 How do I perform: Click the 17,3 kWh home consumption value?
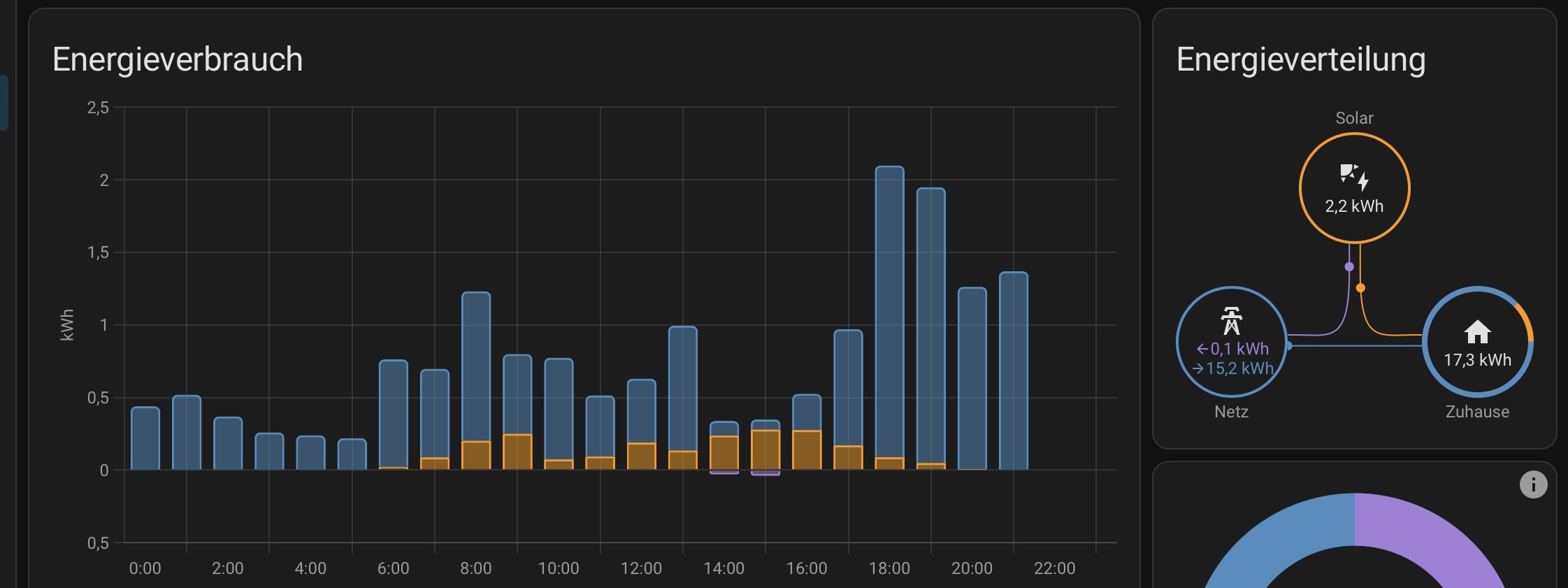coord(1478,360)
